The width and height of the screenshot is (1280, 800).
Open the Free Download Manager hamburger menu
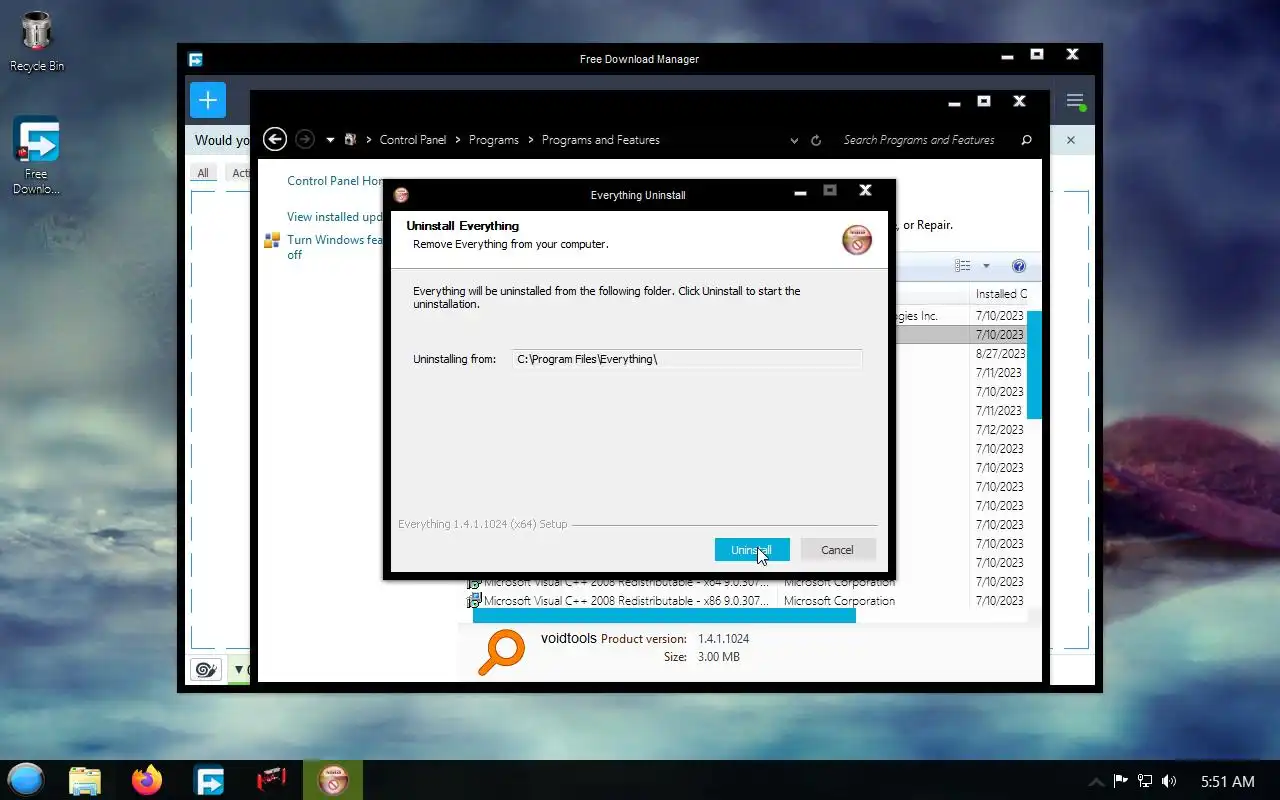pyautogui.click(x=1074, y=101)
